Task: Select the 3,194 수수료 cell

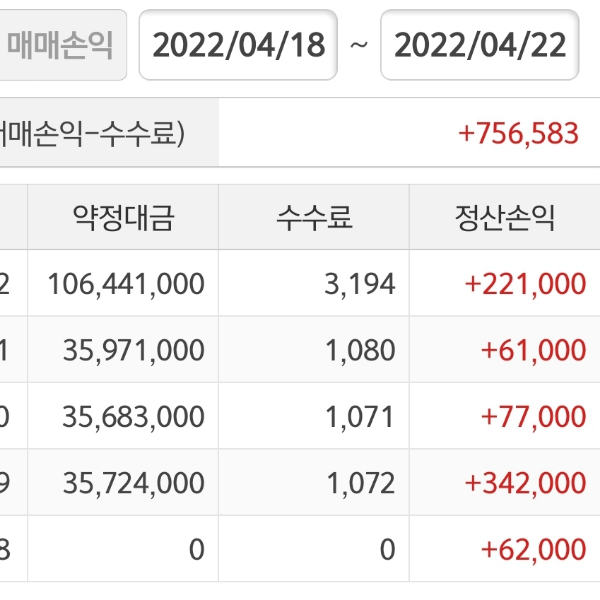Action: 360,284
